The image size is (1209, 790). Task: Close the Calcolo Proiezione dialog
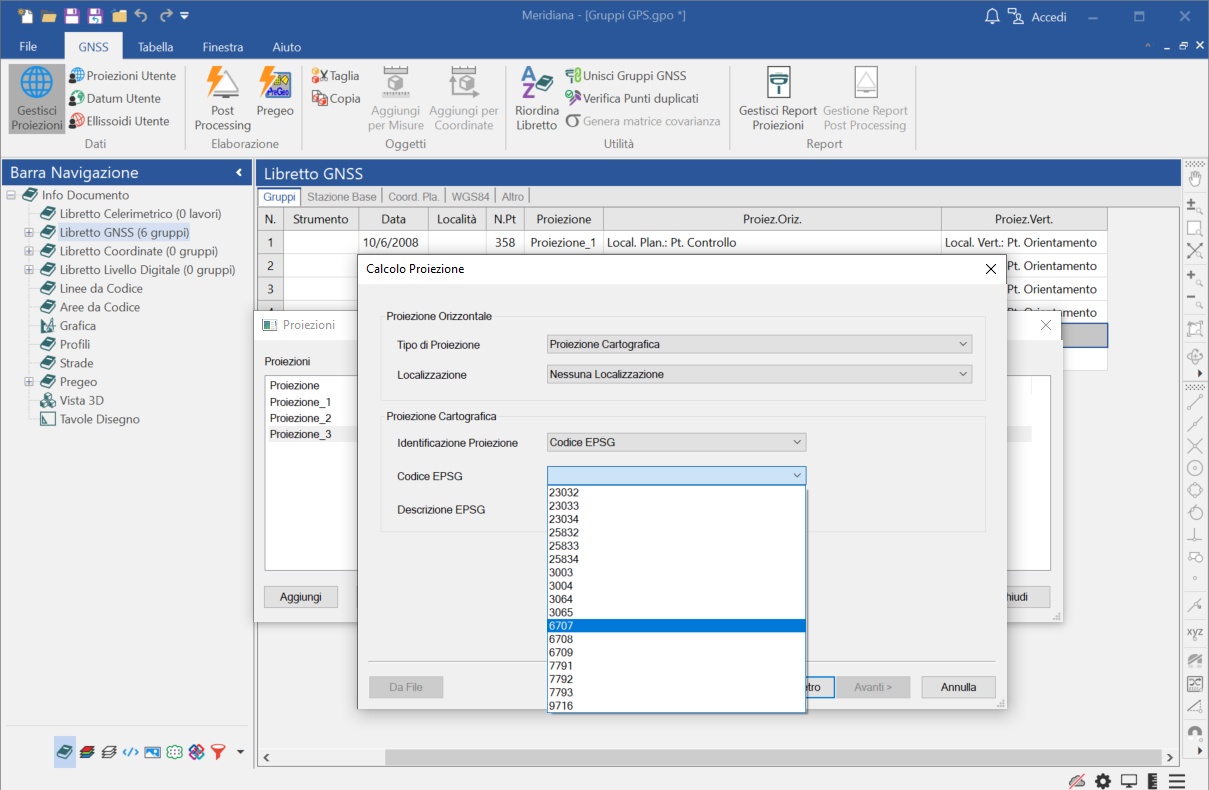click(x=991, y=269)
